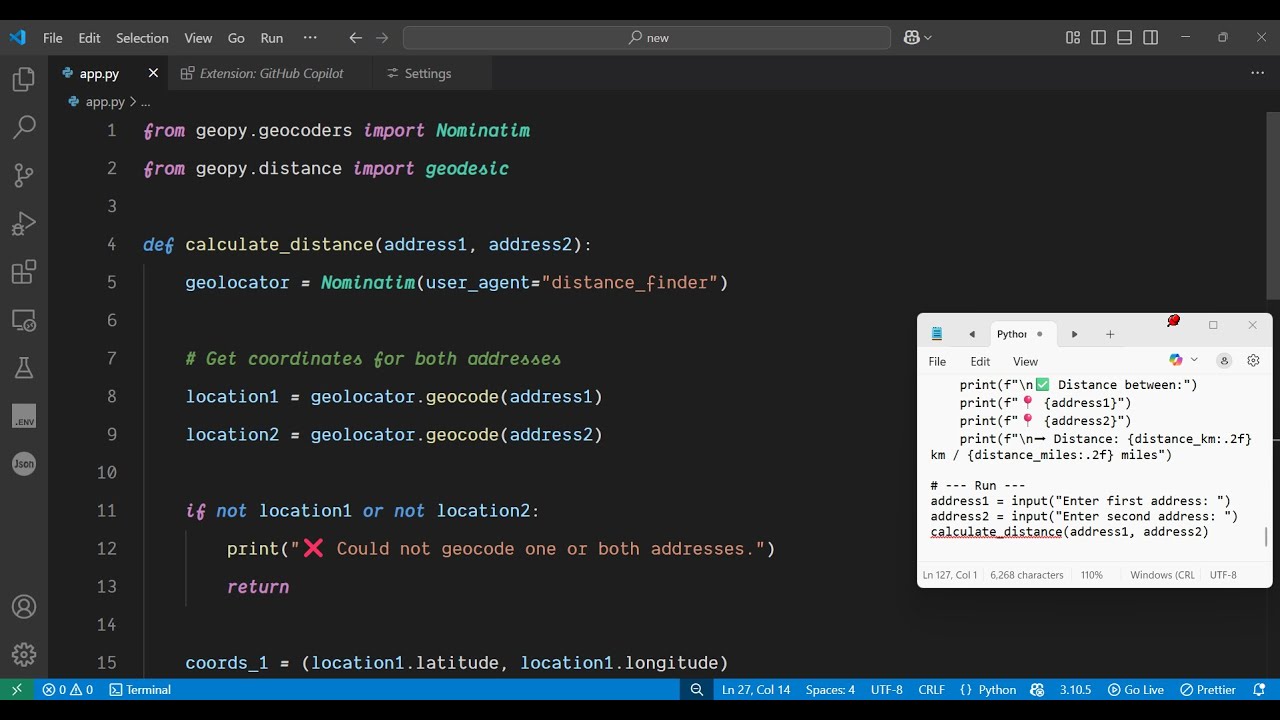Screen dimensions: 1280x720
Task: Toggle the bottom panel
Action: [1125, 38]
